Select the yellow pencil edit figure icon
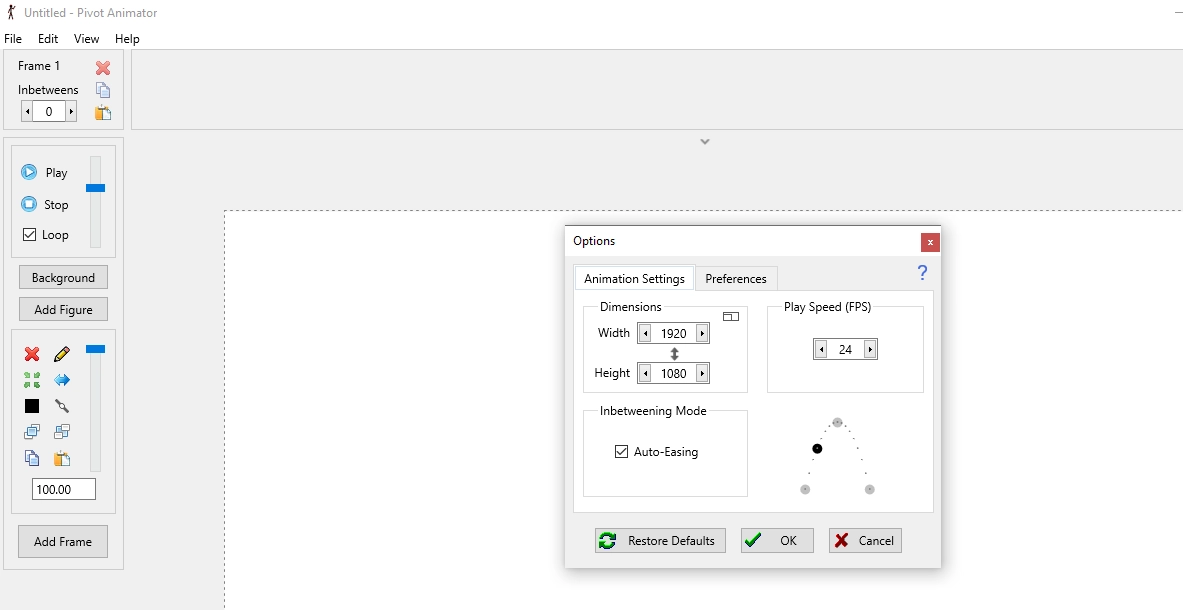This screenshot has width=1183, height=610. click(62, 354)
